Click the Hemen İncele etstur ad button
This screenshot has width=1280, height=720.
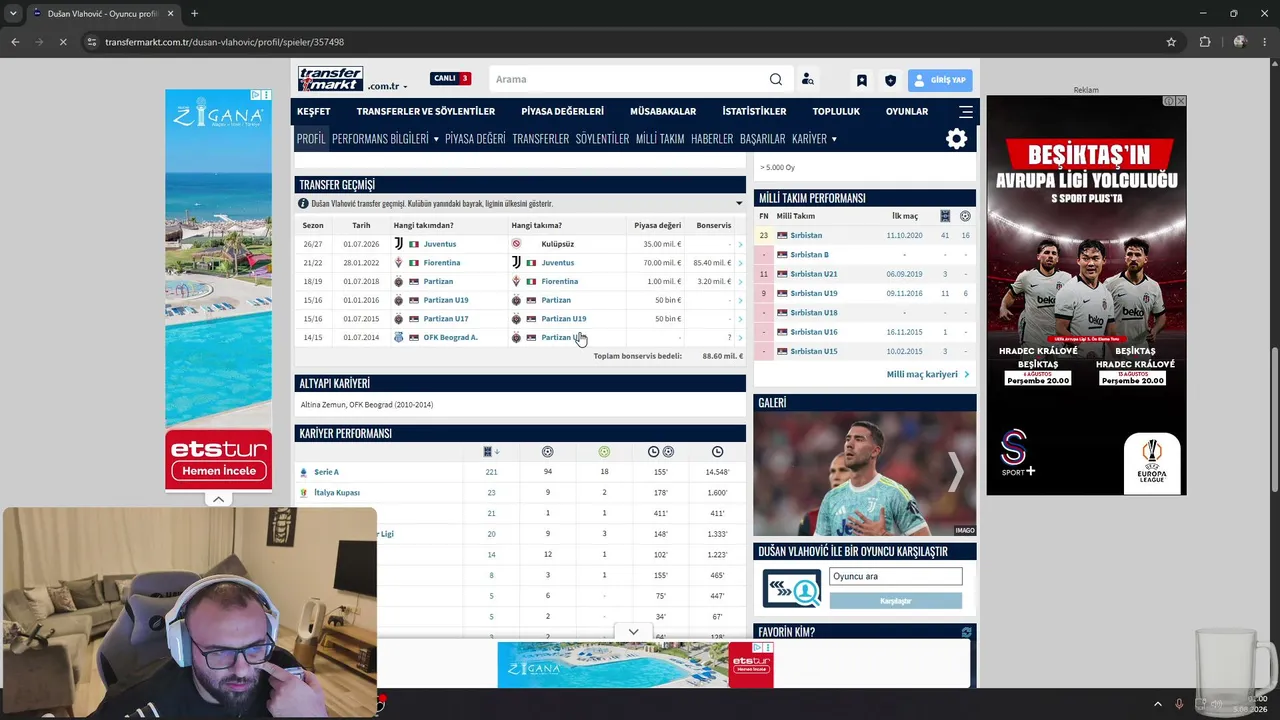[x=218, y=471]
